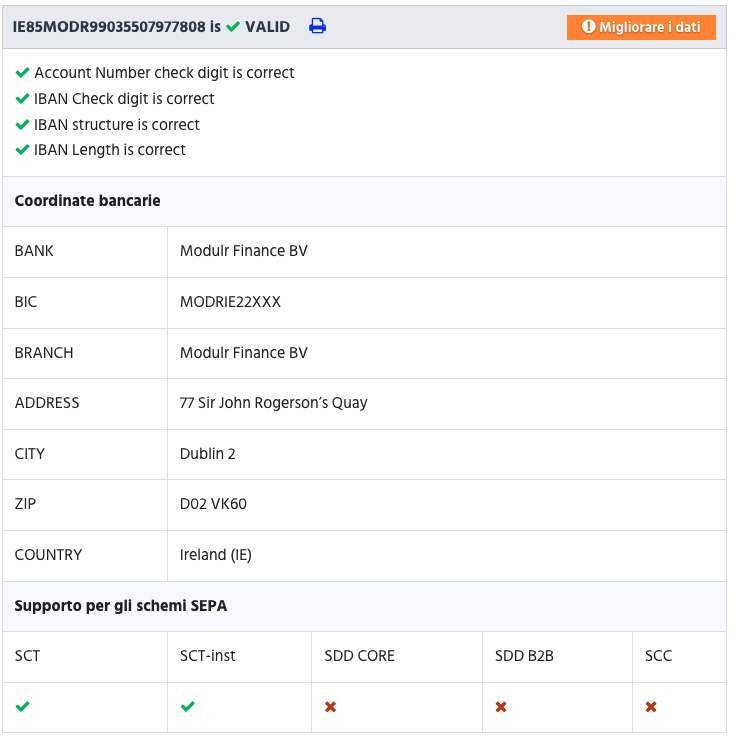Click the blue print icon
The width and height of the screenshot is (736, 738).
pos(317,26)
